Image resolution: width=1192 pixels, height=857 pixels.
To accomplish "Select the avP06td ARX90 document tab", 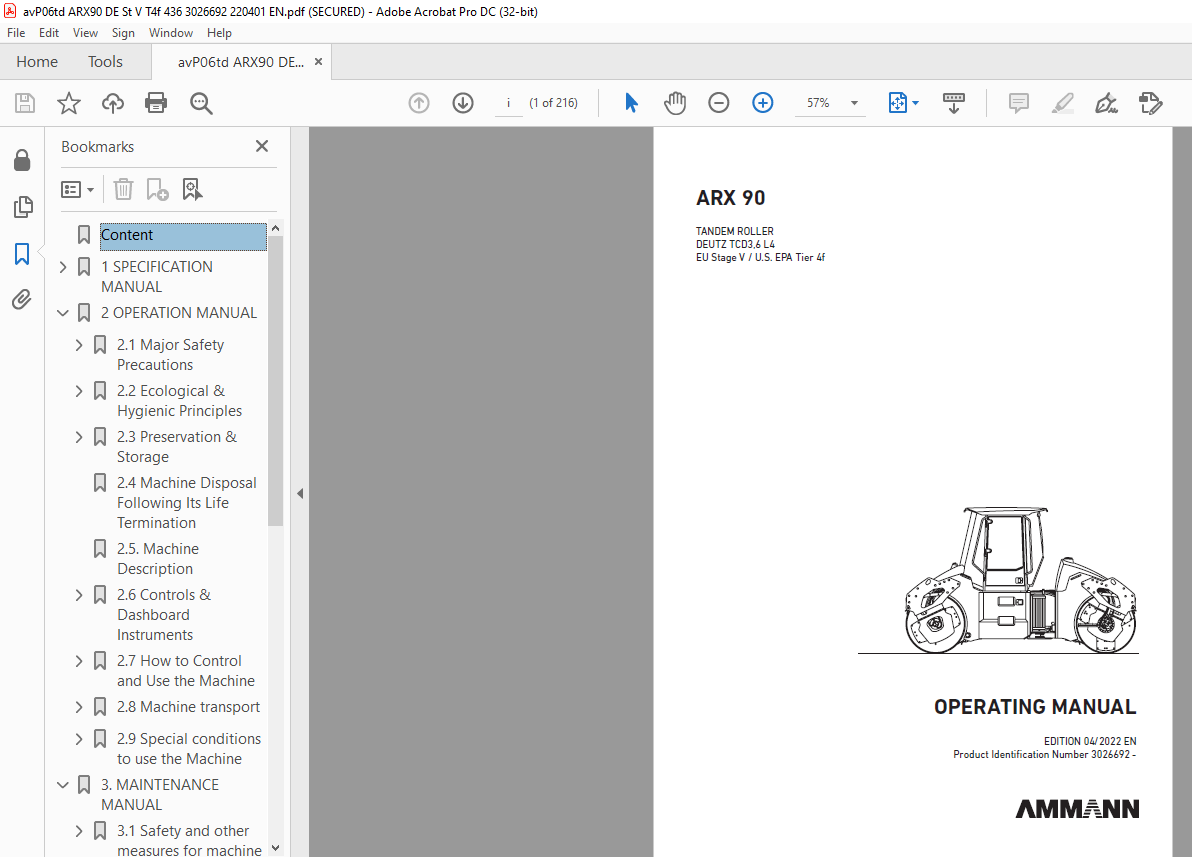I will [240, 62].
